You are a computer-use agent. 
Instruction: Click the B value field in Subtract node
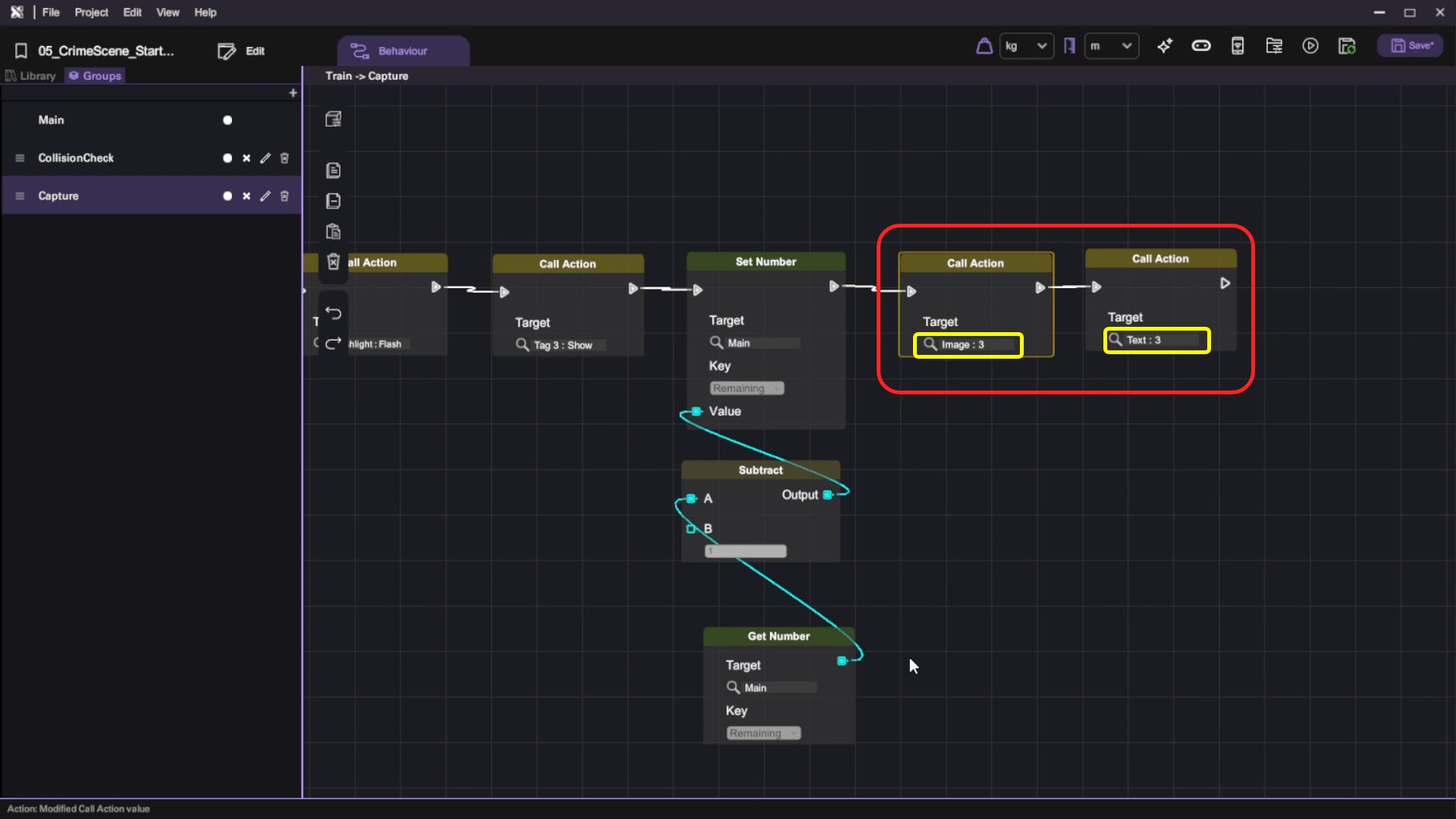pyautogui.click(x=745, y=551)
